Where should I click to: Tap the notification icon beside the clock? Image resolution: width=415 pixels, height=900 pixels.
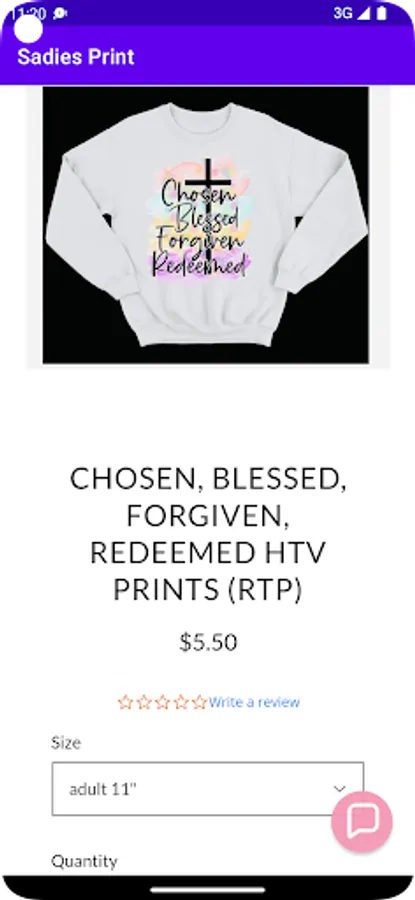(x=60, y=13)
